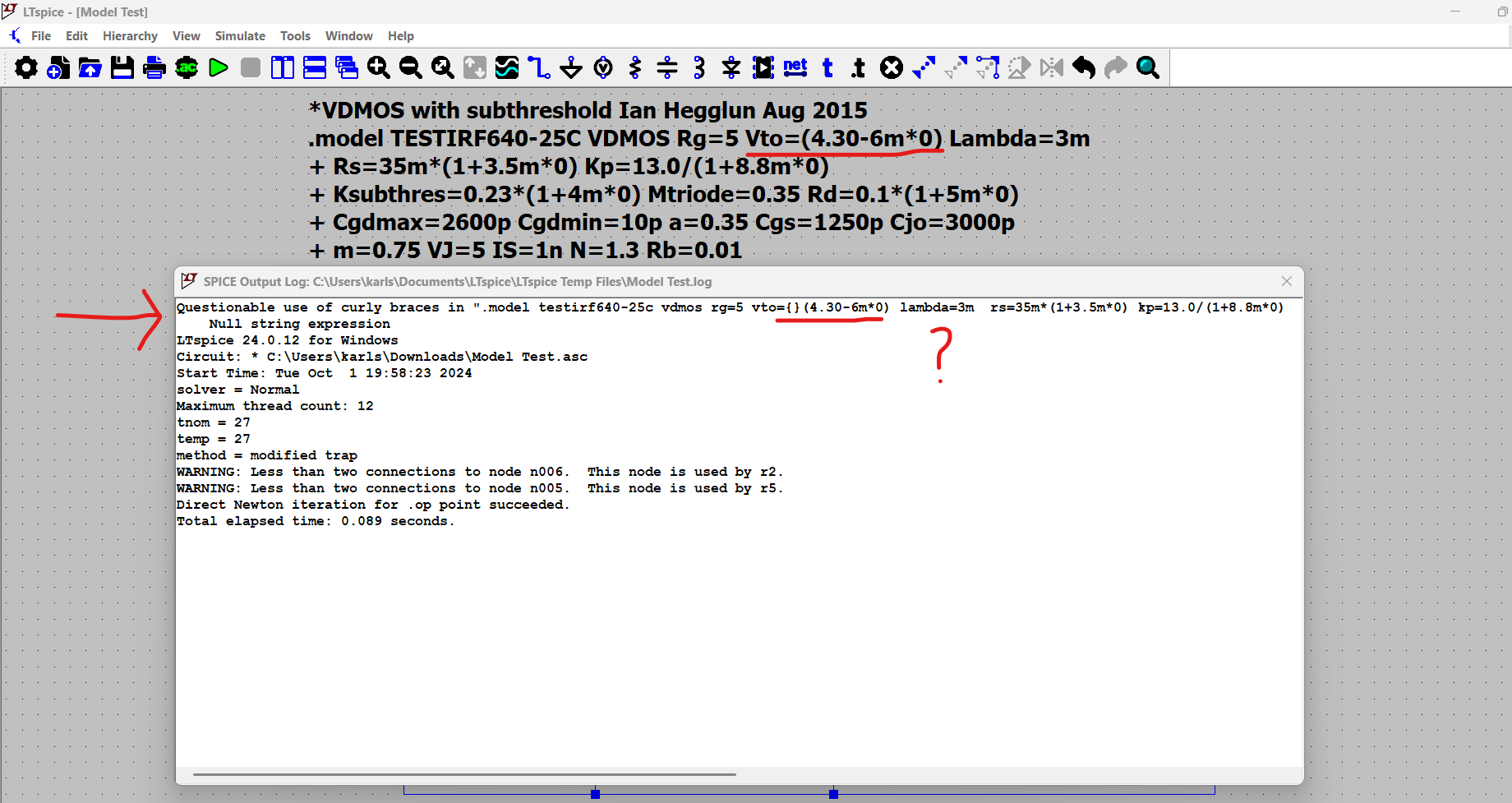The image size is (1512, 803).
Task: Click the 'Total elapsed time' log line
Action: [x=316, y=521]
